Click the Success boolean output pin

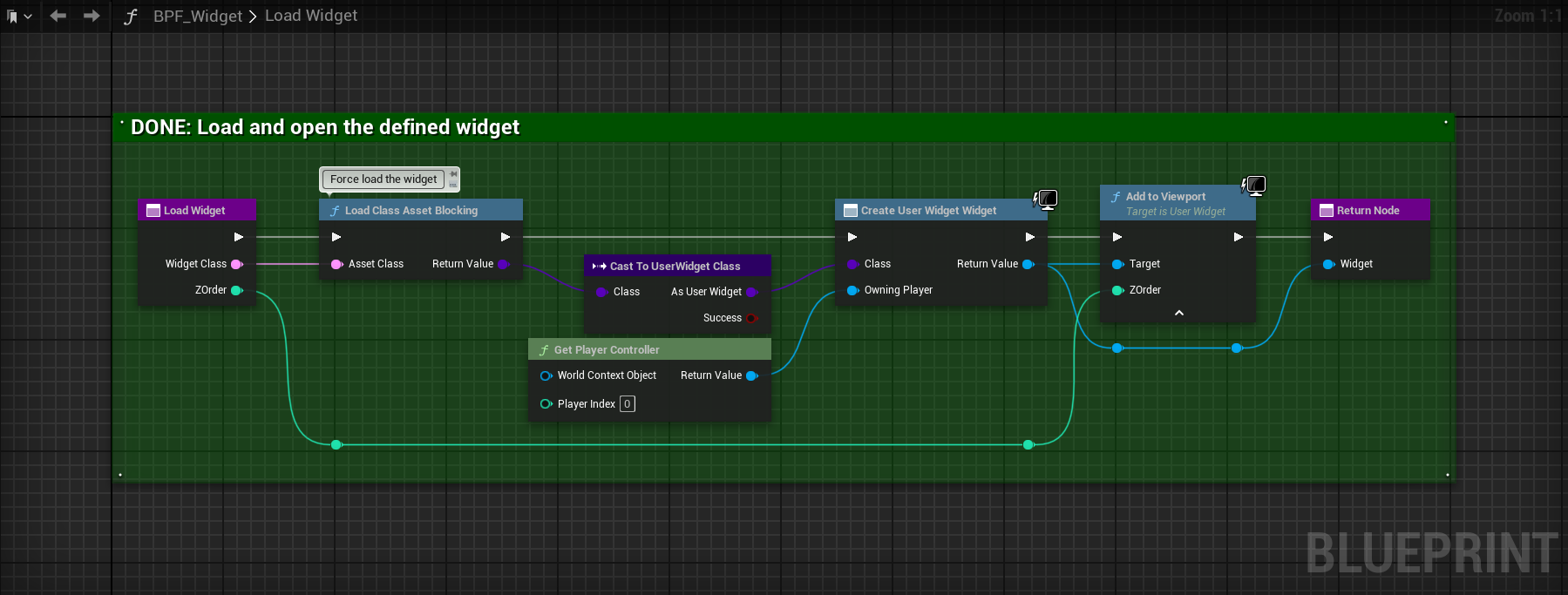point(751,318)
